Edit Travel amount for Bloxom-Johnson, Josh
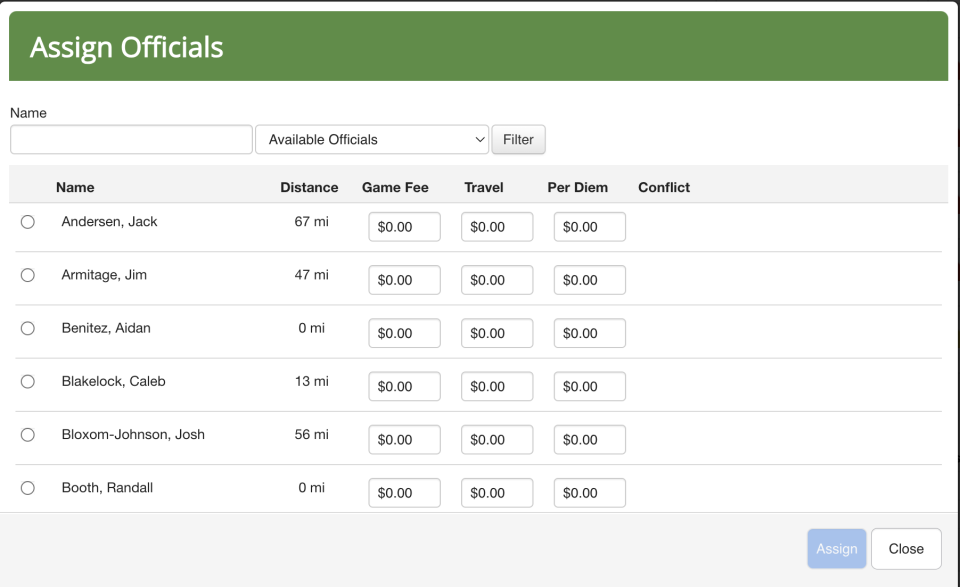960x587 pixels. 497,440
